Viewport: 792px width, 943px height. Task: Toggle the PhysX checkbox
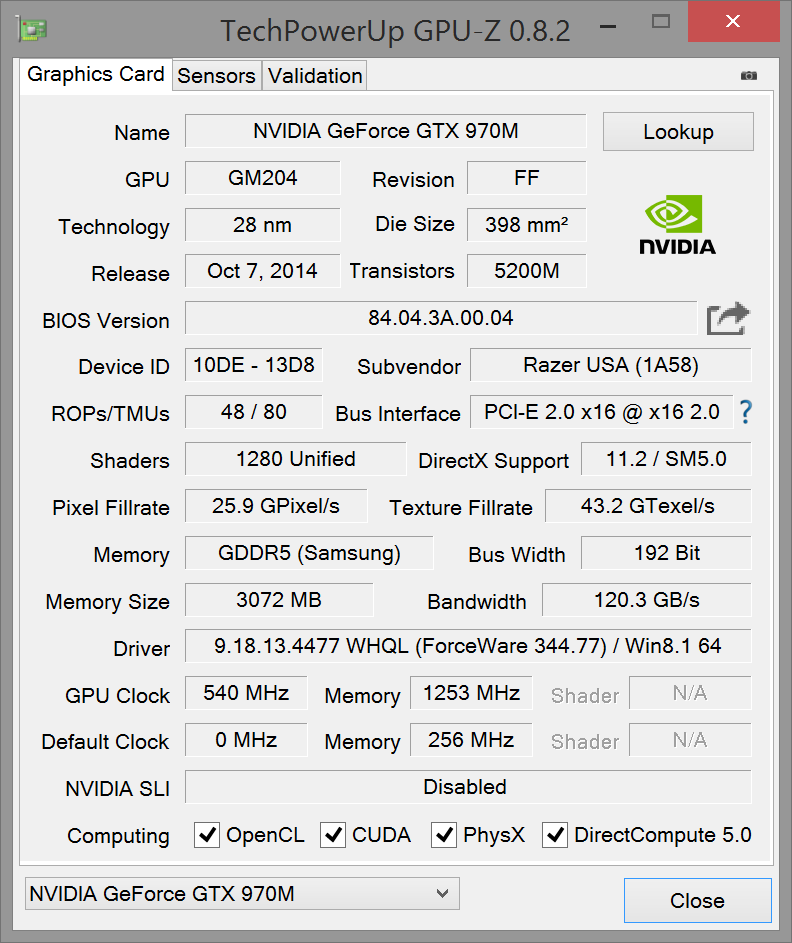pos(444,835)
